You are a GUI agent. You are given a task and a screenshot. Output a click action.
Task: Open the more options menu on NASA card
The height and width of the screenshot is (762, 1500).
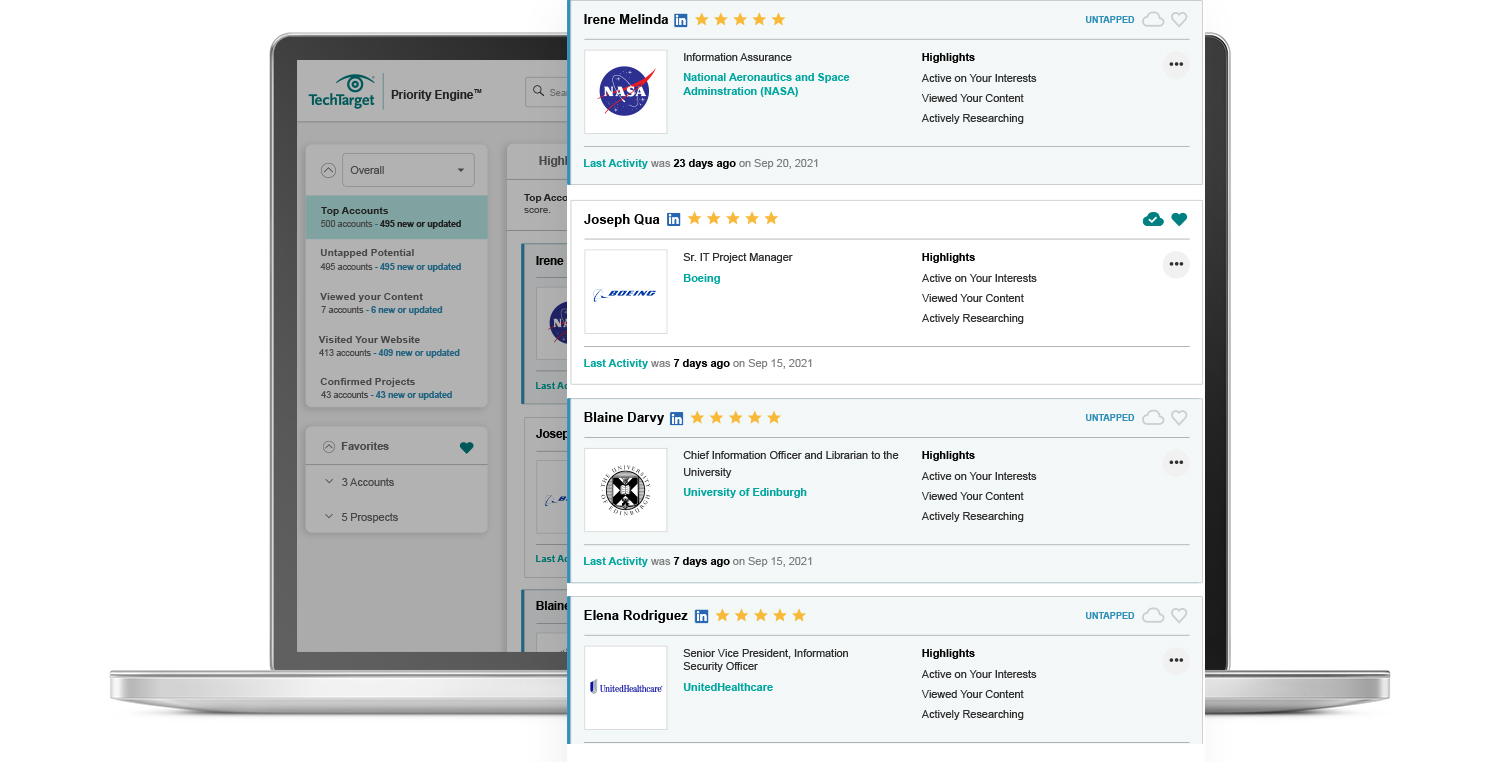1176,65
